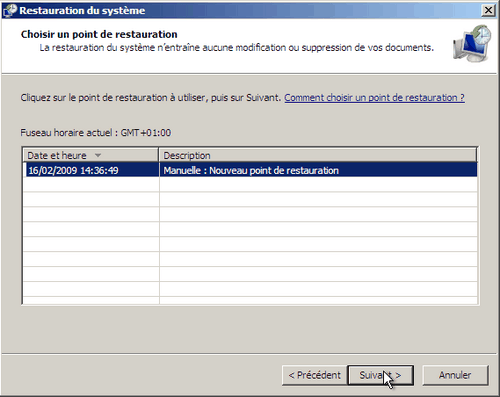Click the Description column header

click(318, 155)
